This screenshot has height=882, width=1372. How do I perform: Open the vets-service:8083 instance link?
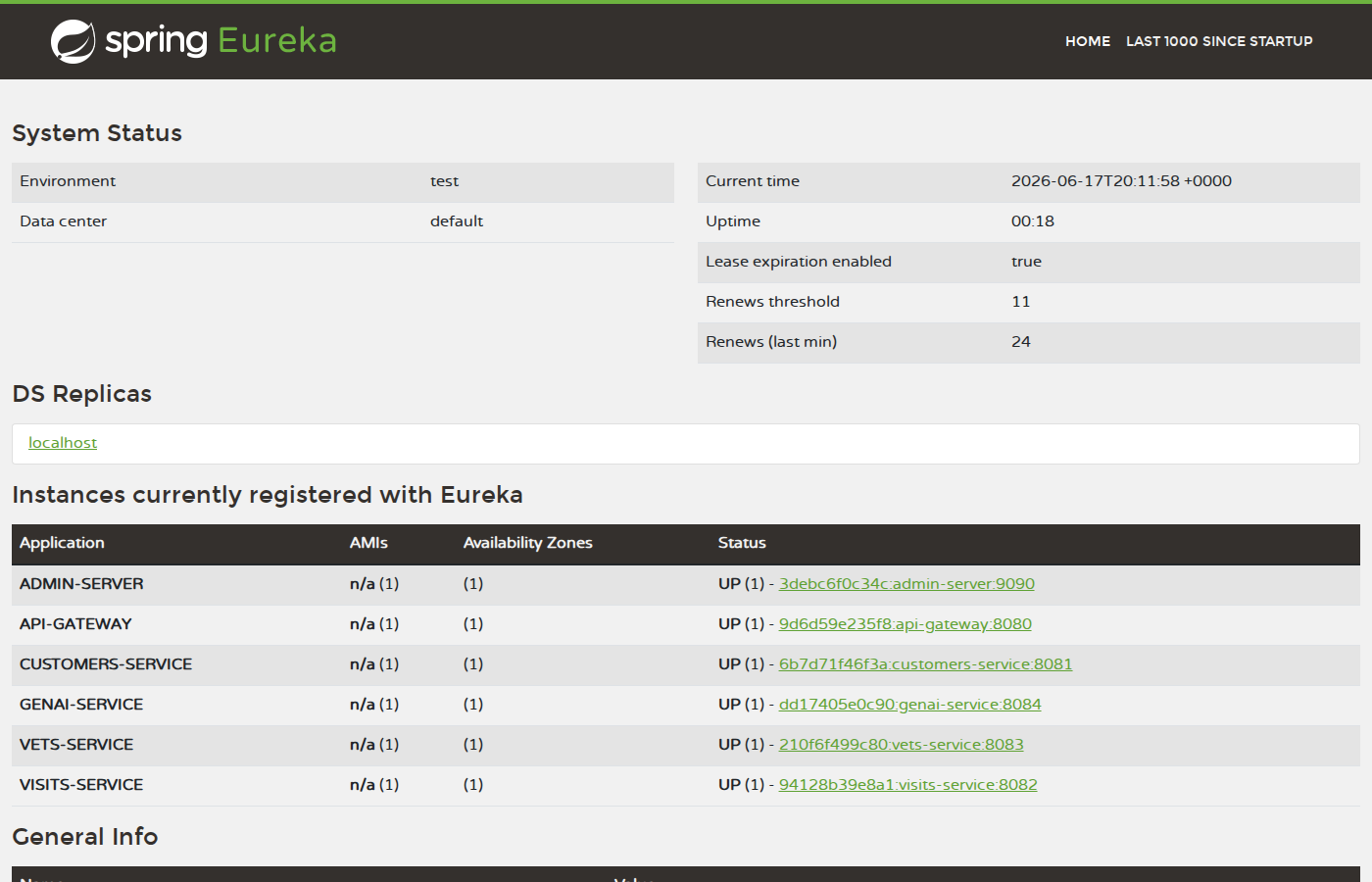pos(901,745)
